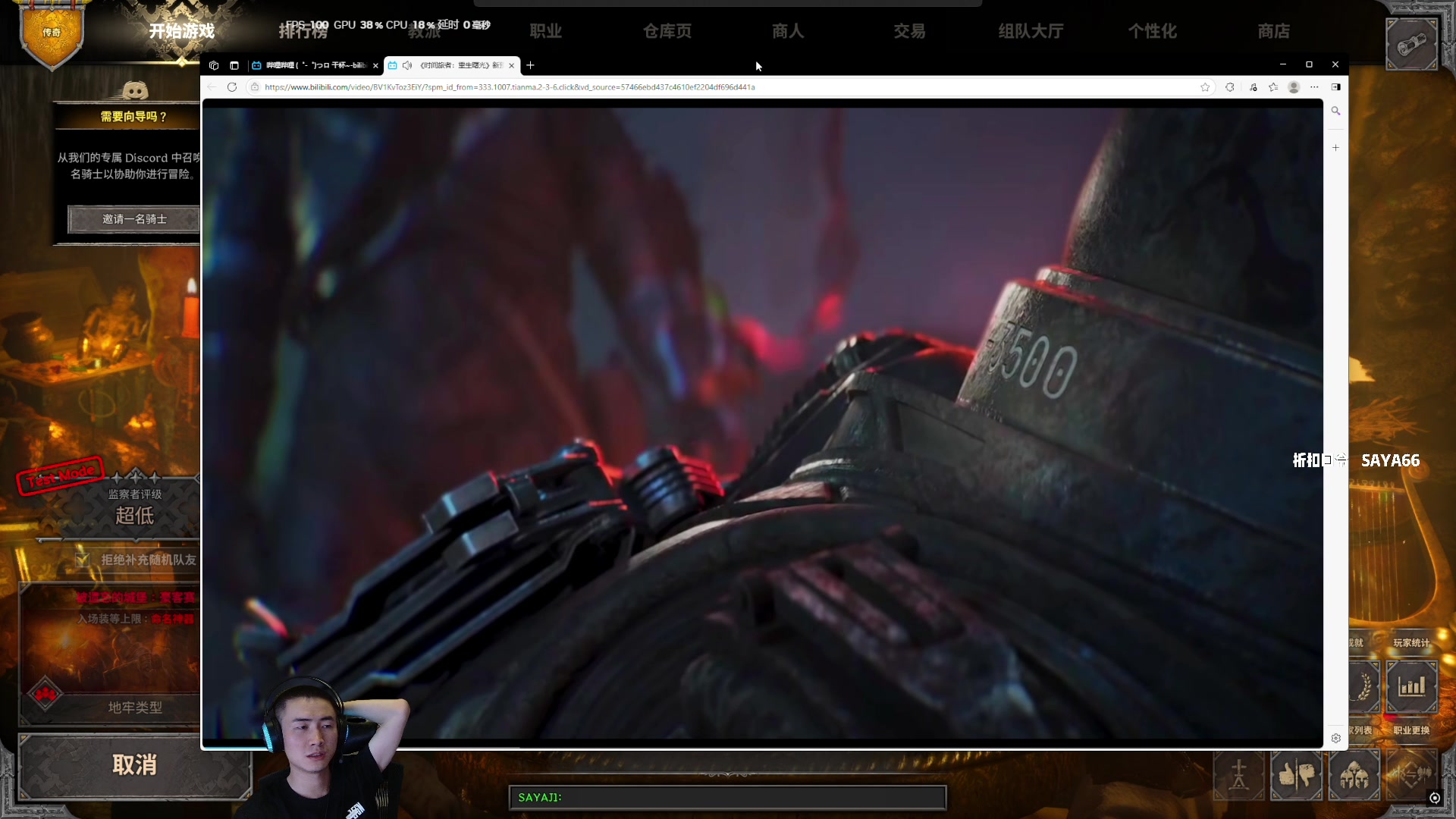Screen dimensions: 1456x819
Task: Open the class swap axe icon
Action: point(1411,775)
